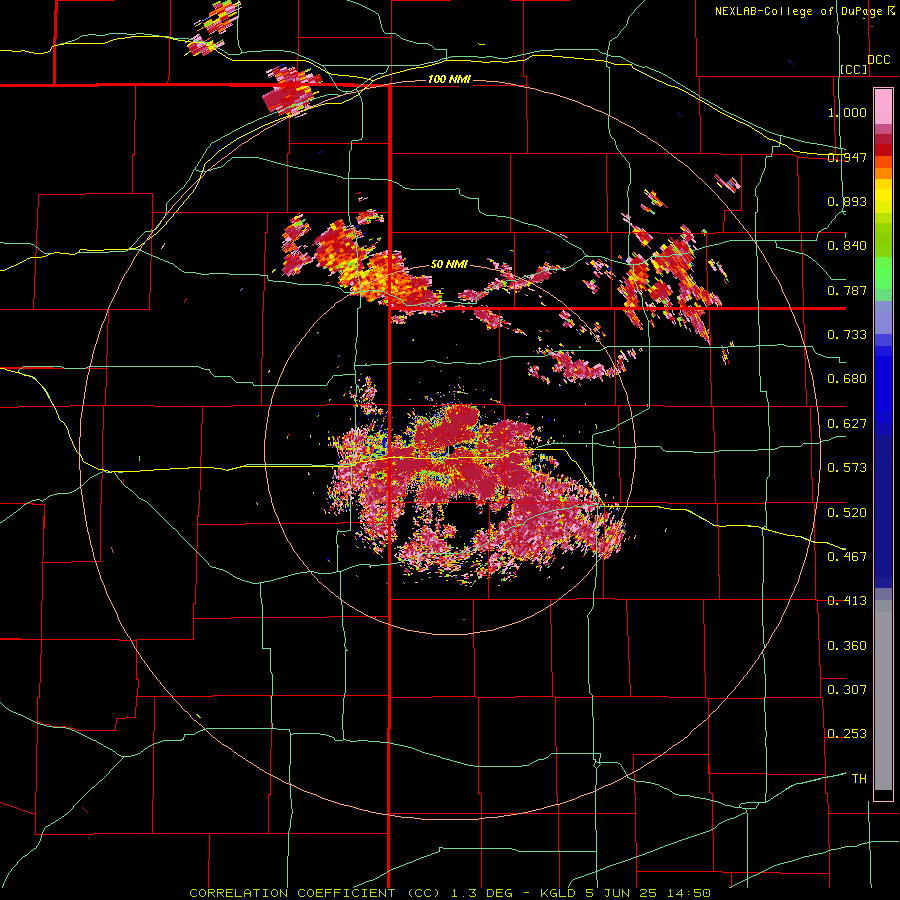This screenshot has width=900, height=900.
Task: Click the Correlation Coefficient caption at bottom
Action: tap(450, 893)
